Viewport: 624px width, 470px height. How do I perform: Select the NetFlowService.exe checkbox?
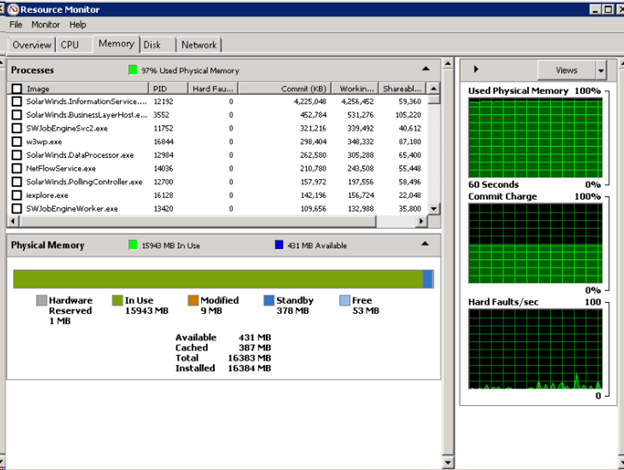coord(17,168)
